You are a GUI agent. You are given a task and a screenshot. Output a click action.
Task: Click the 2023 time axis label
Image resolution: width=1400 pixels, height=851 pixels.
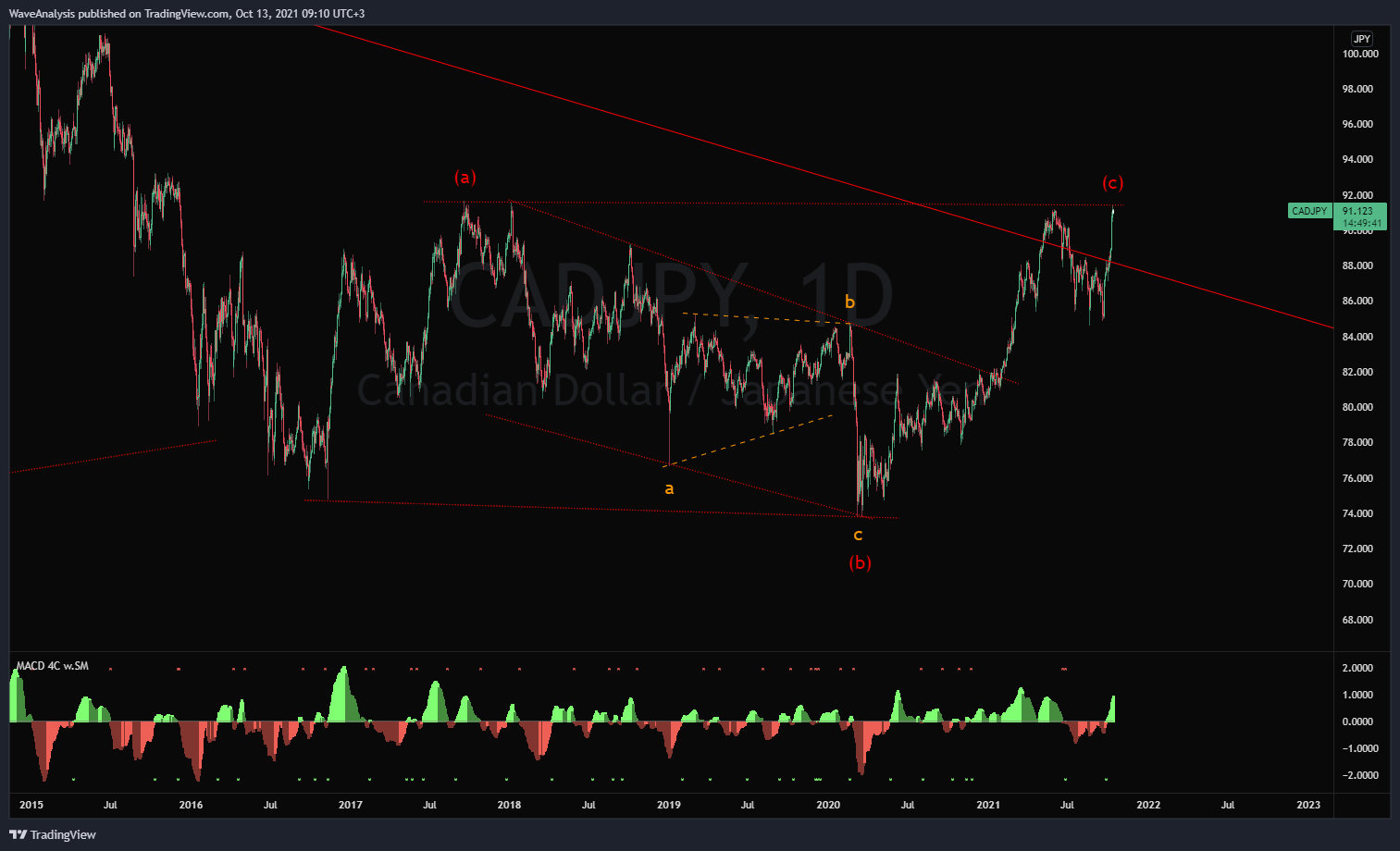tap(1308, 805)
